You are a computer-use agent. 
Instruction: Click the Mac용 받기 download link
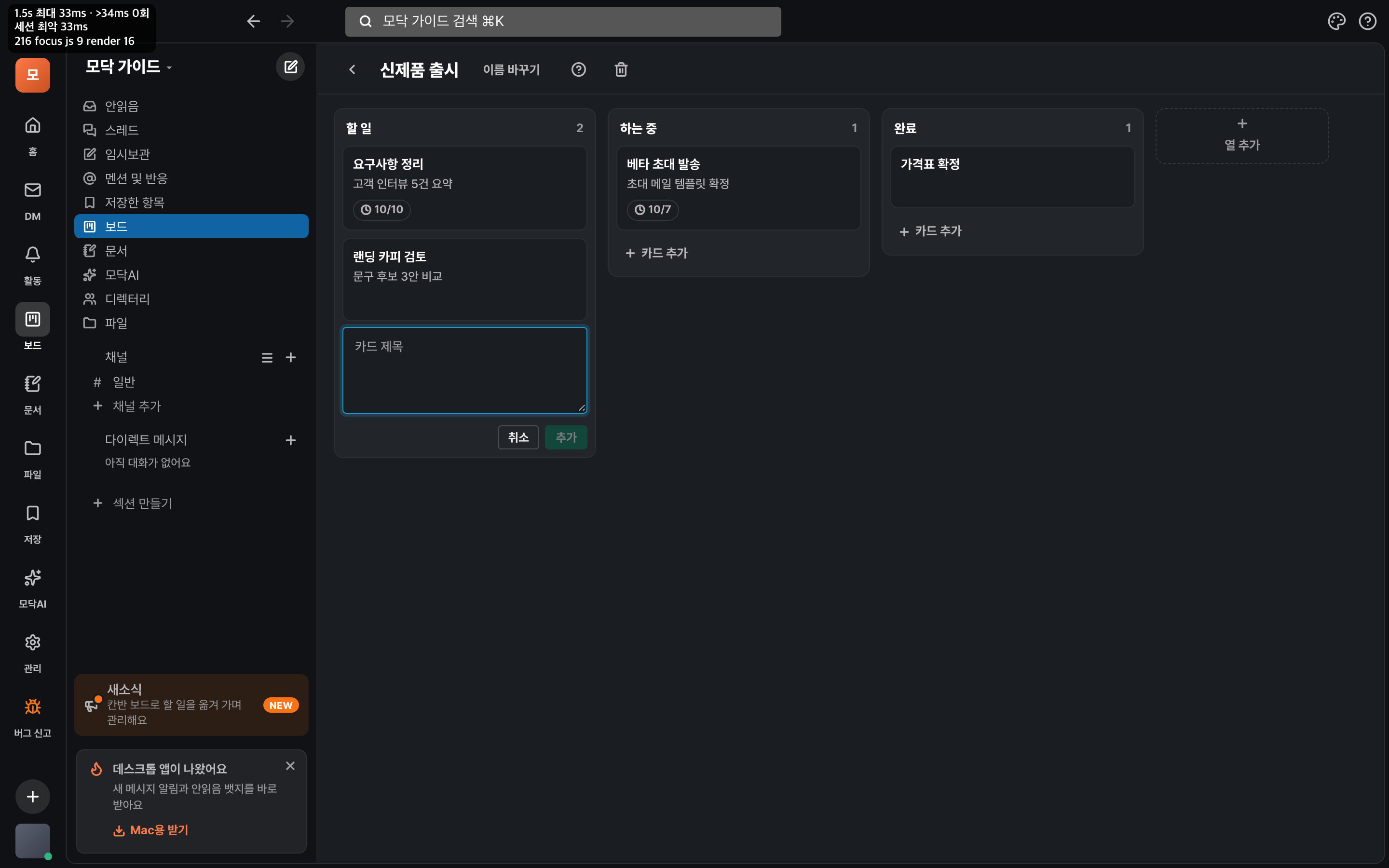pyautogui.click(x=151, y=830)
